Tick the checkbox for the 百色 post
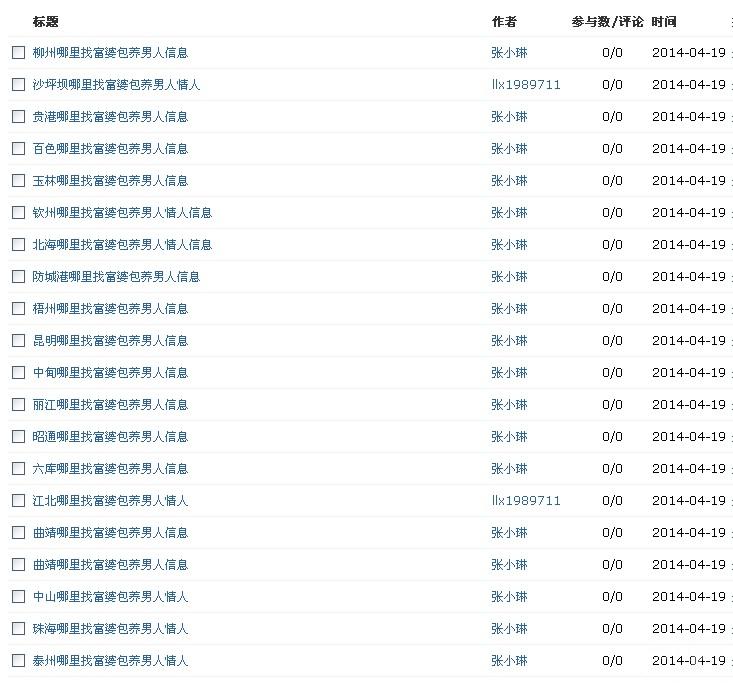 click(x=18, y=149)
